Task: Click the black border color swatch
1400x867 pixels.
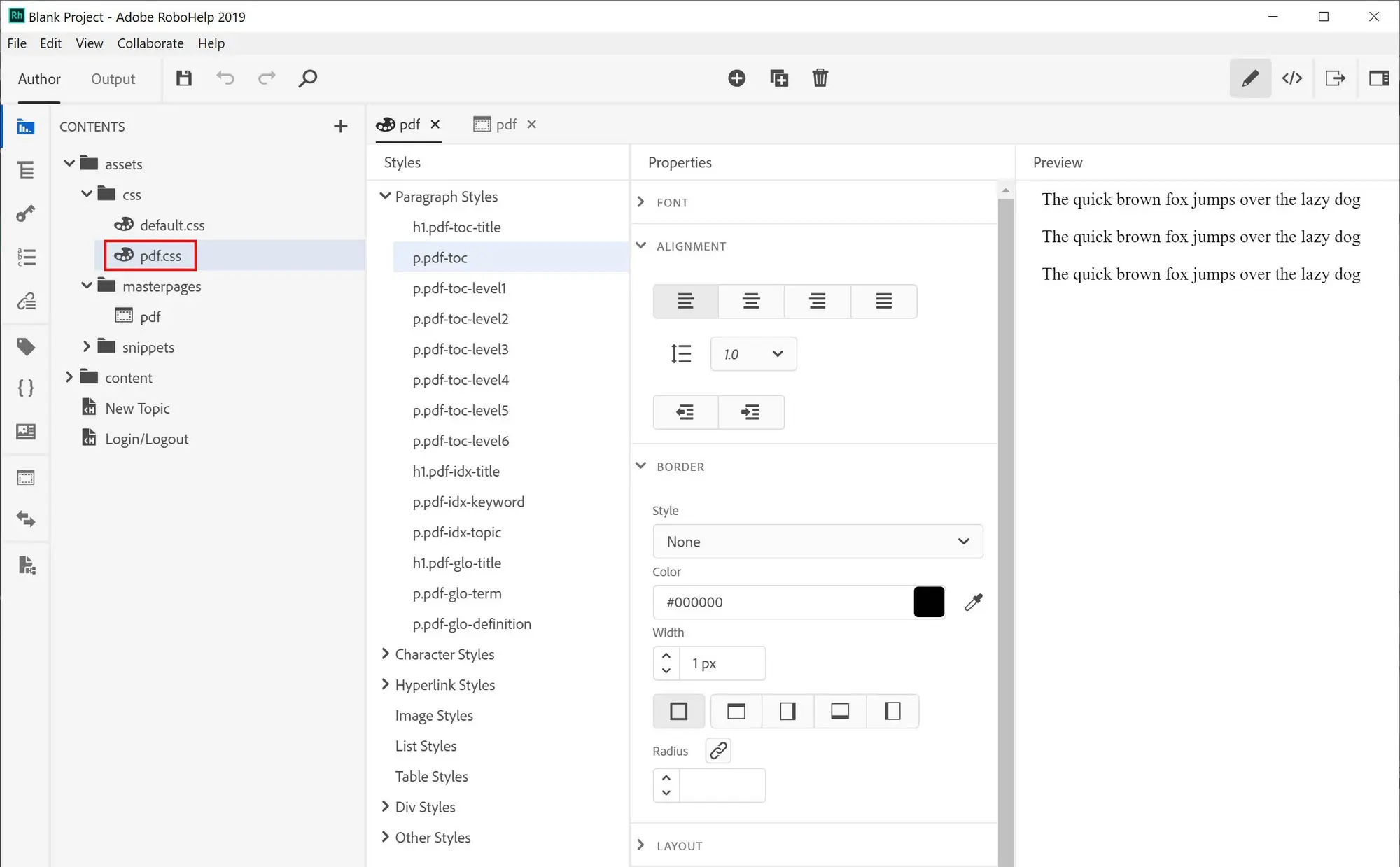Action: 928,602
